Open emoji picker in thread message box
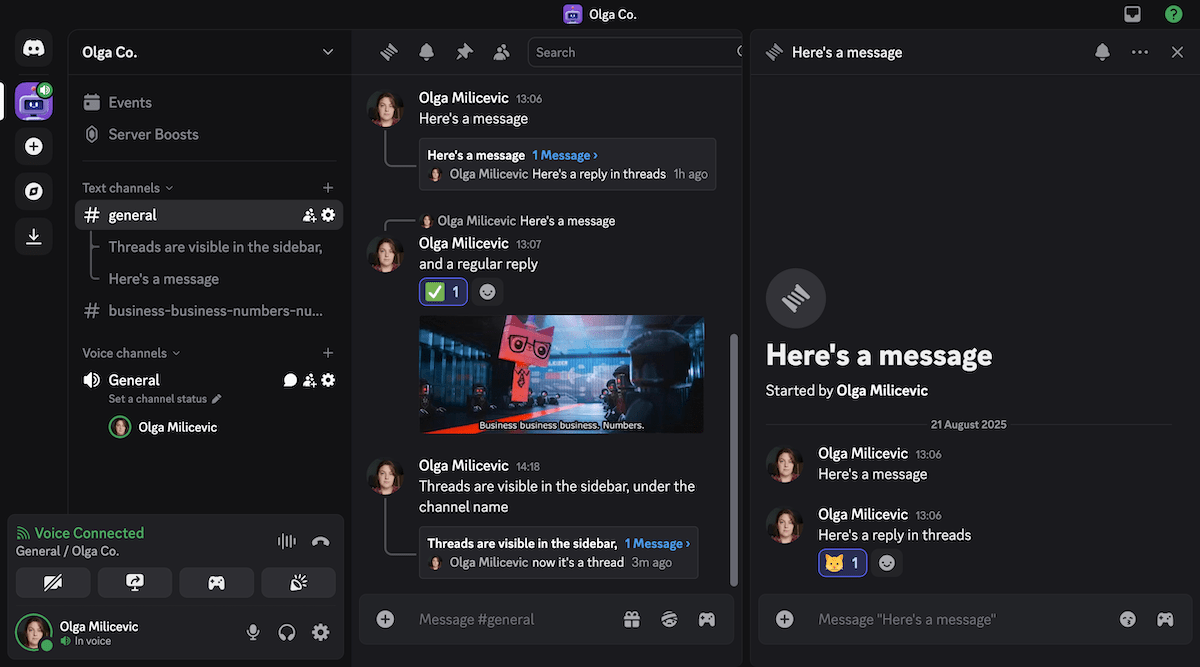The width and height of the screenshot is (1200, 667). 1128,620
